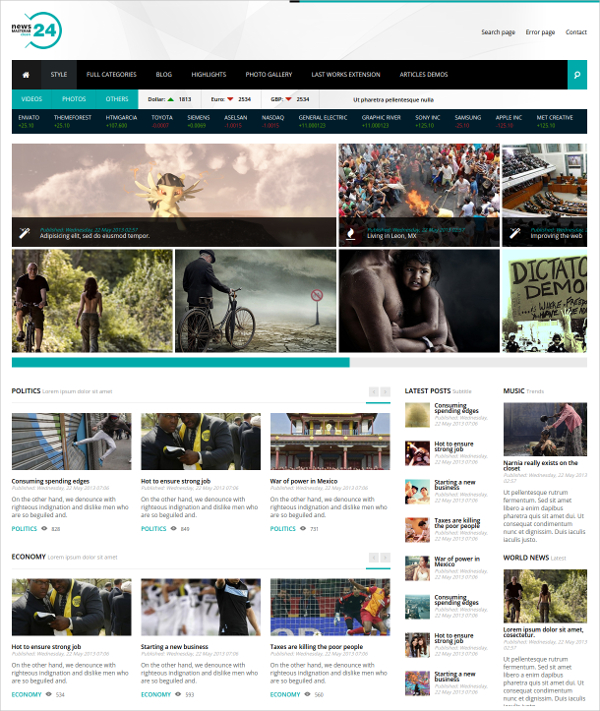Switch to the PHOTOS tab

point(74,99)
